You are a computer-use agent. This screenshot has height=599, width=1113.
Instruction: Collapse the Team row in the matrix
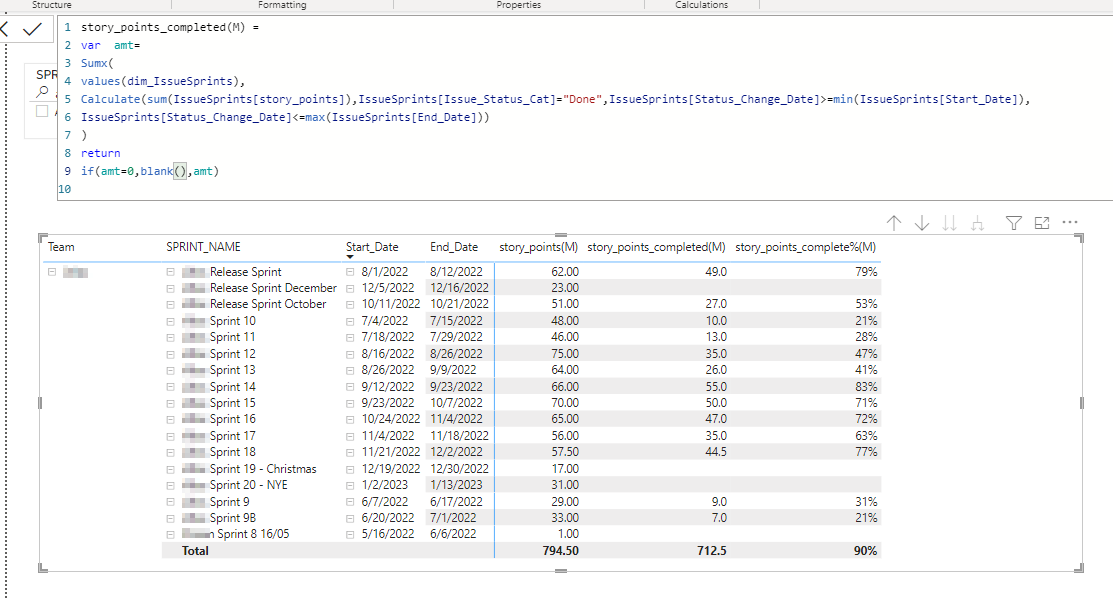(x=52, y=272)
